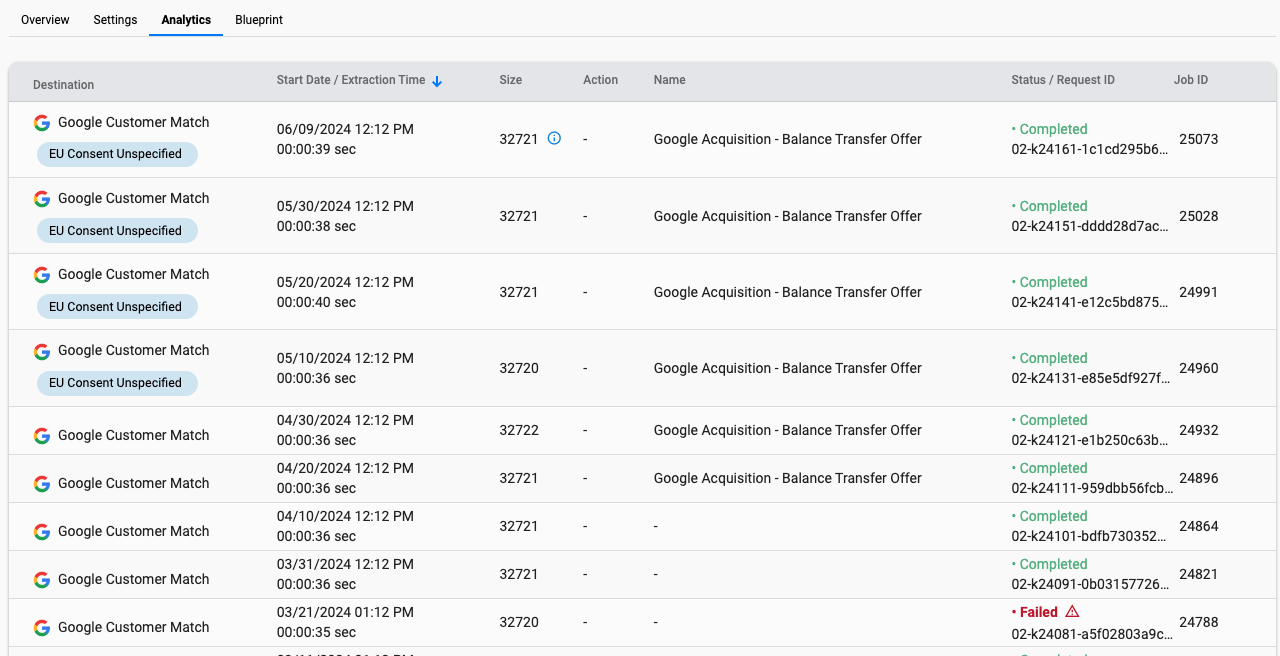This screenshot has height=656, width=1280.
Task: Click EU Consent Unspecified badge in 06/09/2024 row
Action: click(x=116, y=154)
